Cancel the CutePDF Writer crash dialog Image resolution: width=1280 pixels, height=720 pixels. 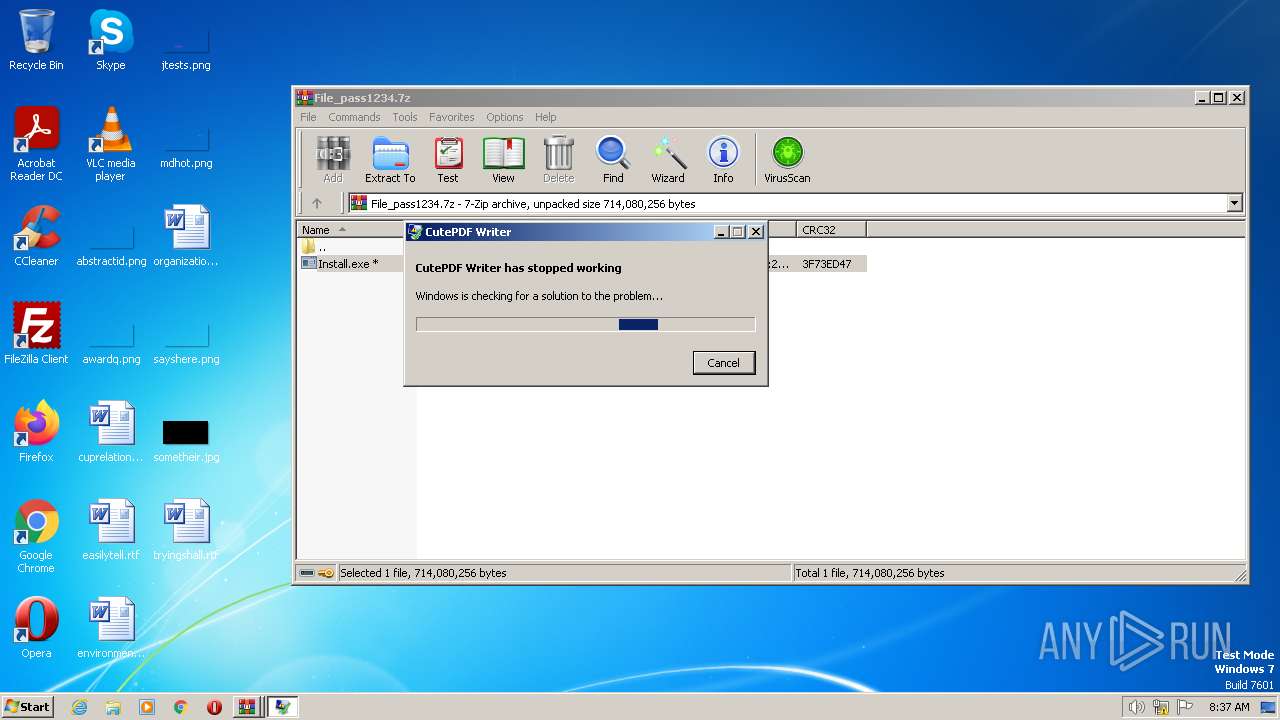click(724, 363)
